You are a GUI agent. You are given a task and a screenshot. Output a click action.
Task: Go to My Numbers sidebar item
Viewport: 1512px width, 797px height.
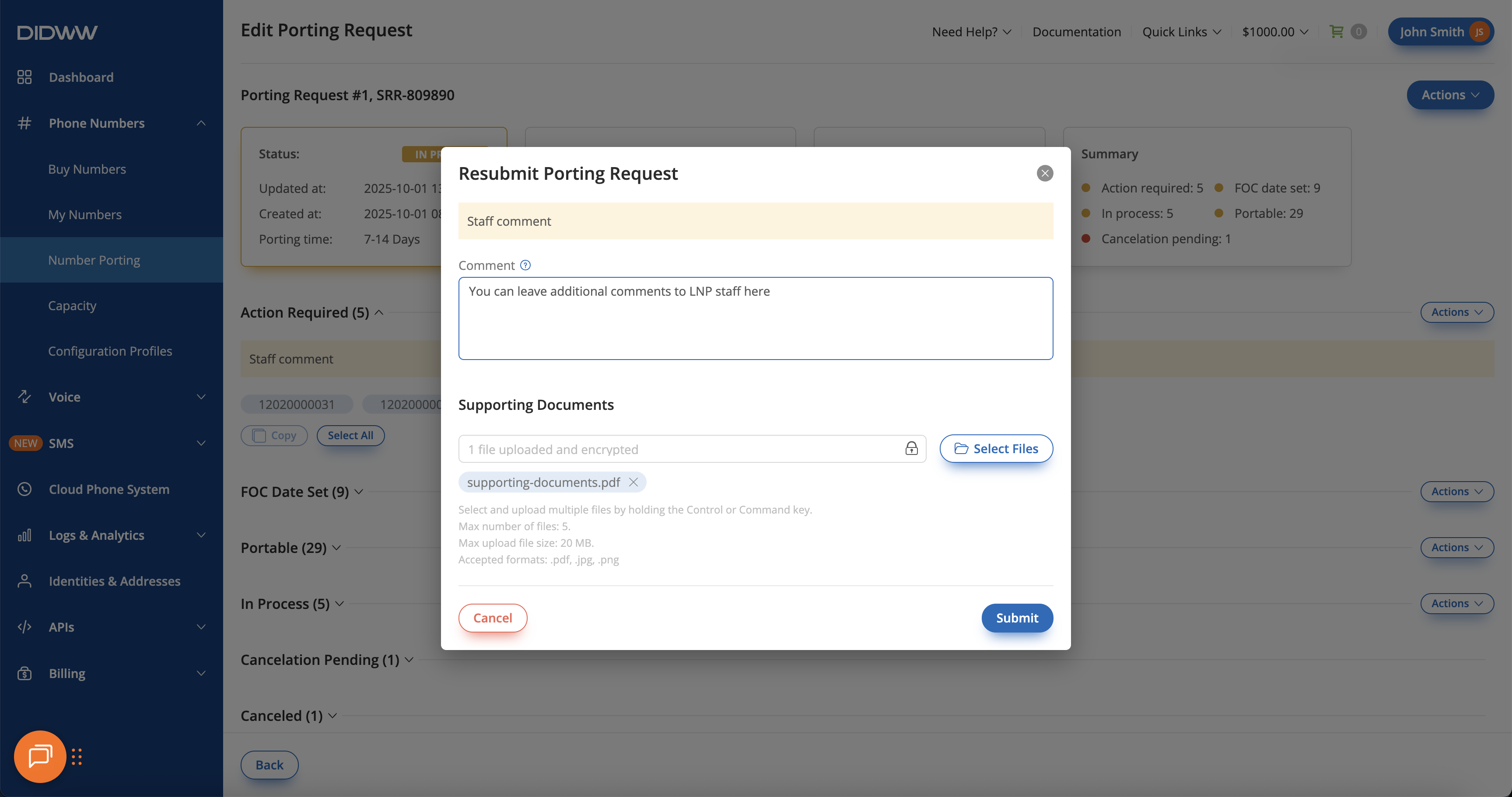click(x=84, y=215)
